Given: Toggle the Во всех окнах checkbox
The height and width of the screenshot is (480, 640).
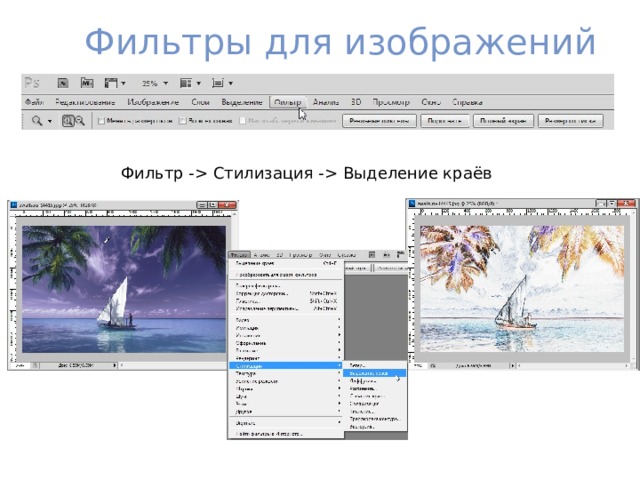Looking at the screenshot, I should 182,121.
